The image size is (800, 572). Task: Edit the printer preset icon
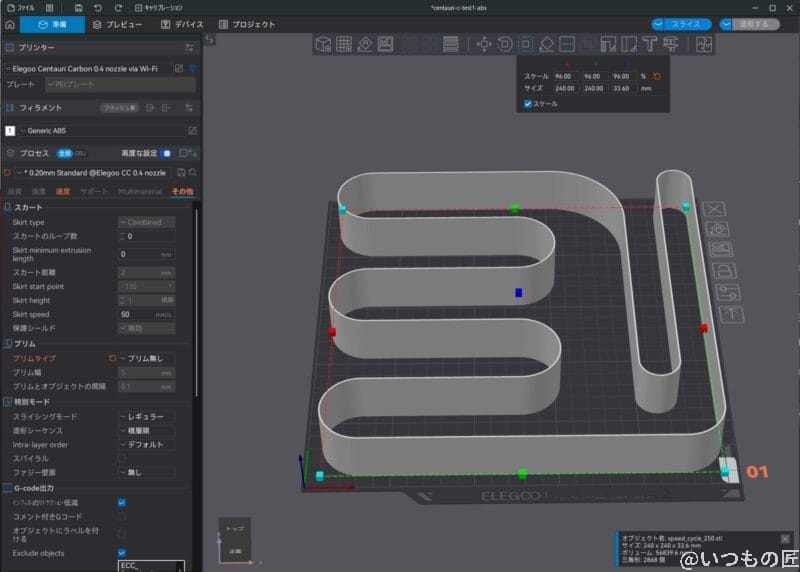pyautogui.click(x=179, y=68)
